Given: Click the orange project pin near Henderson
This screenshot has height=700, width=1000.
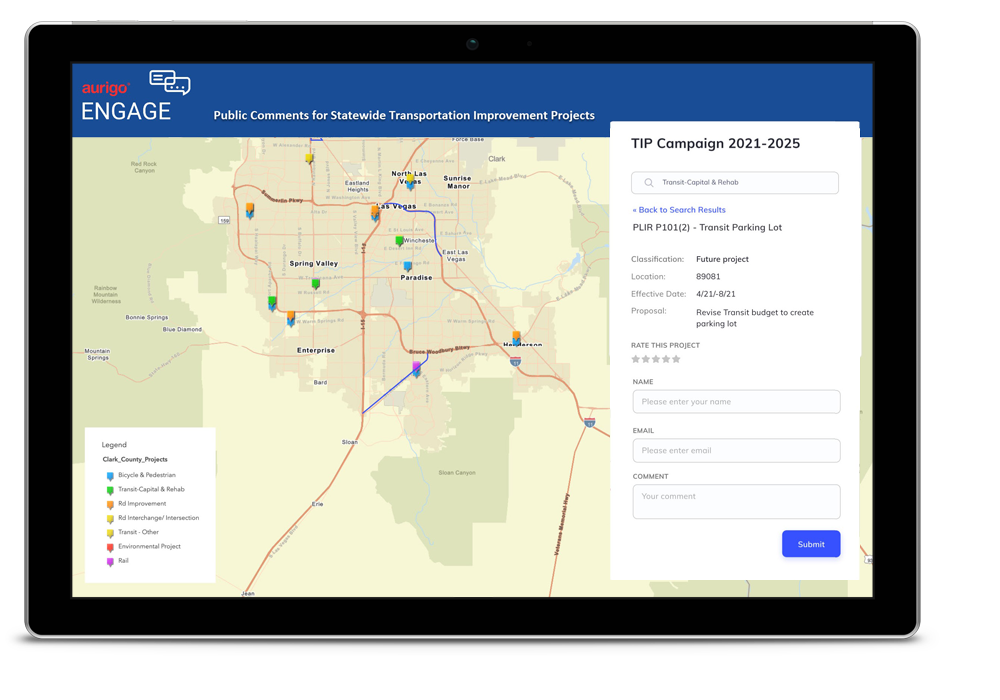Looking at the screenshot, I should tap(516, 336).
